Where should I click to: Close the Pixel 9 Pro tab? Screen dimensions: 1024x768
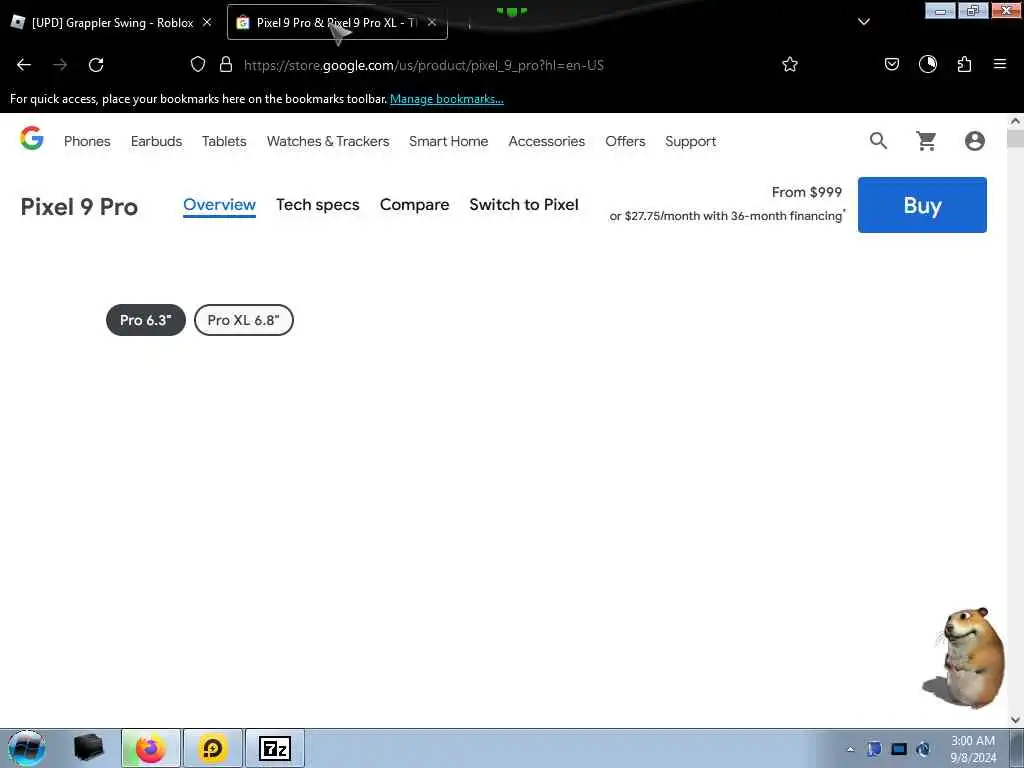432,22
